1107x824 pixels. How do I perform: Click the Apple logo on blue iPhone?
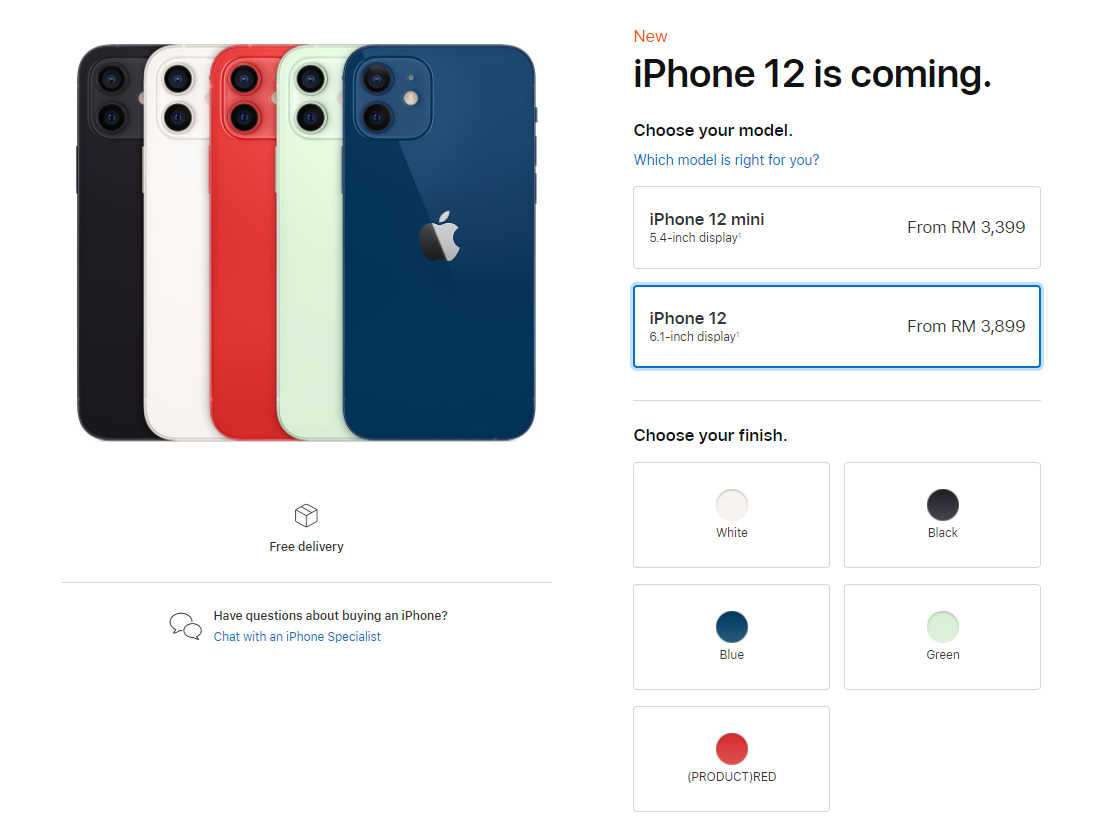[x=439, y=236]
